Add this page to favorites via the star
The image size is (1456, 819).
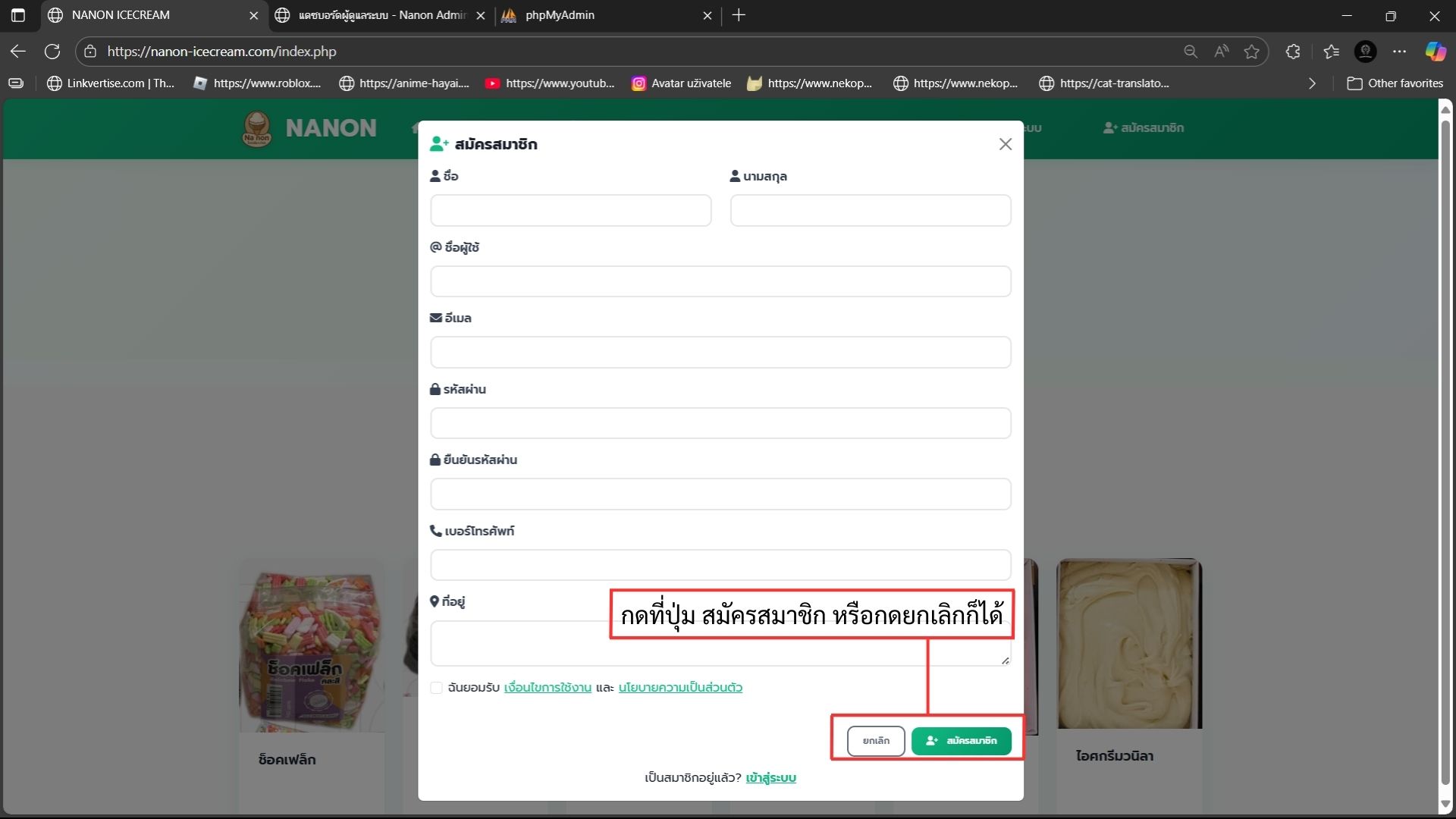[x=1252, y=51]
